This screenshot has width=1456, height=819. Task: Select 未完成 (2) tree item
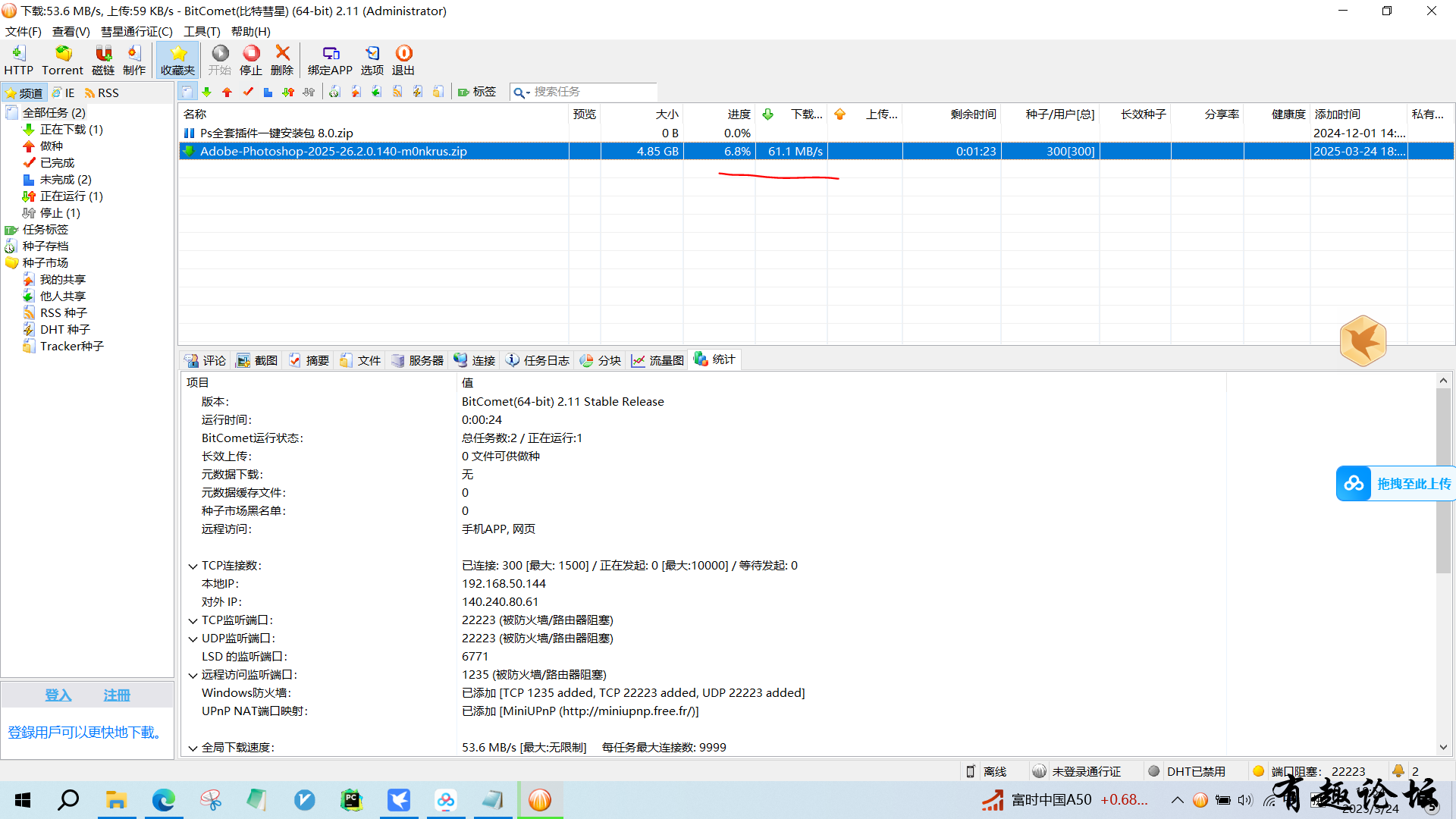pos(66,179)
